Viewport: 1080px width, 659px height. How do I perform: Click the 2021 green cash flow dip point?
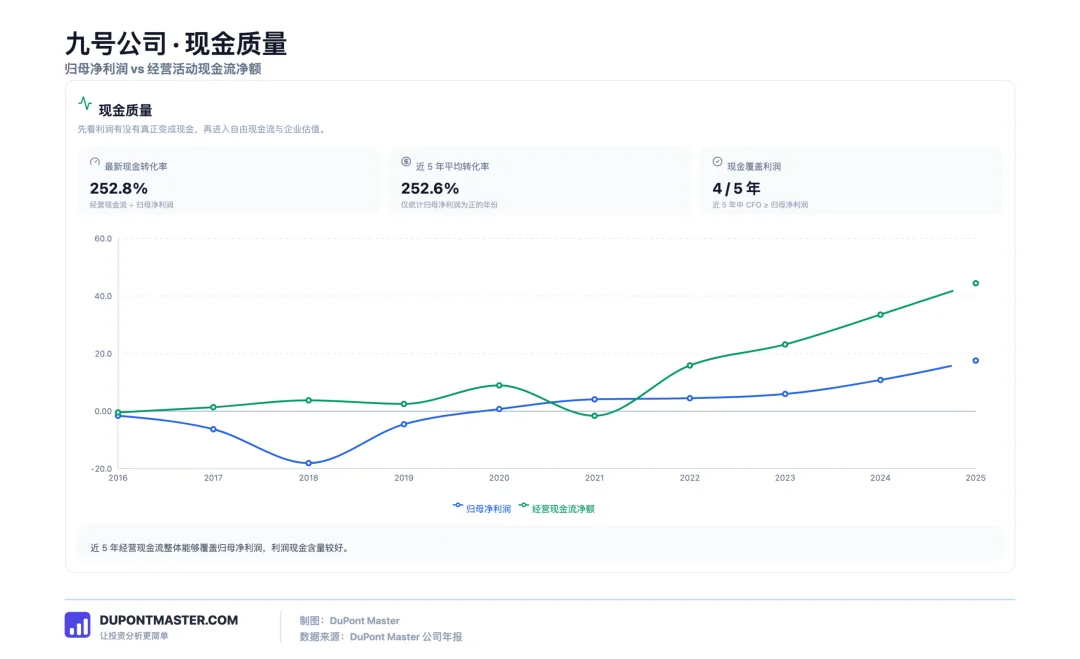point(594,416)
